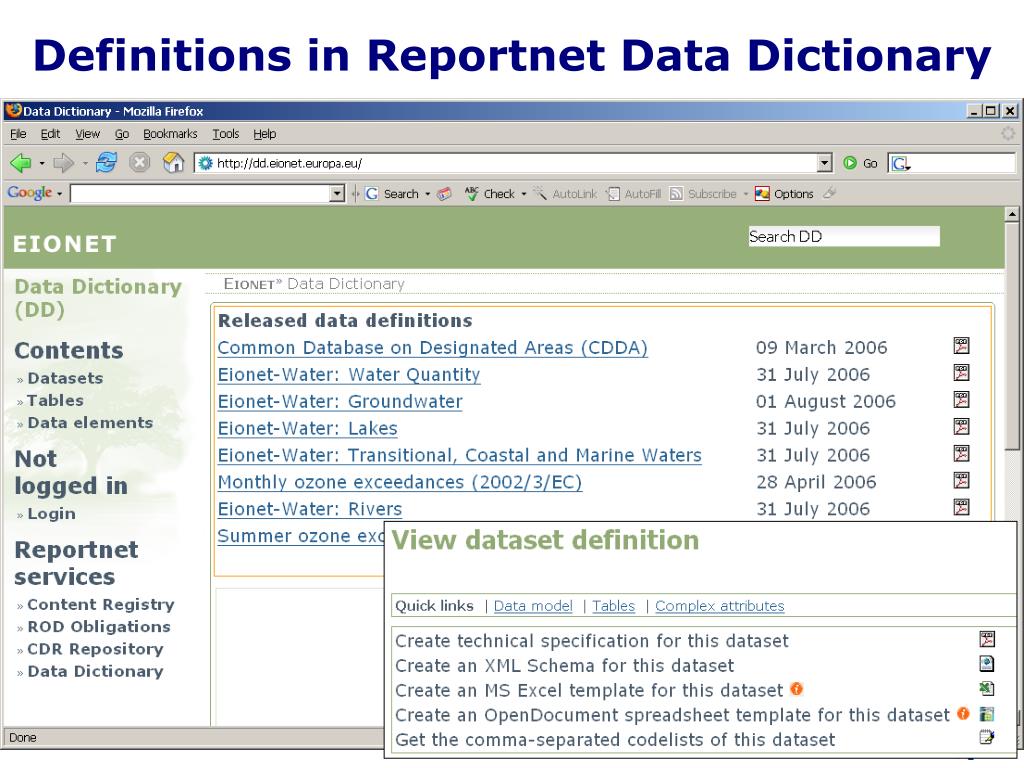The height and width of the screenshot is (768, 1024).
Task: Click the AutoFill toolbar button
Action: click(633, 194)
